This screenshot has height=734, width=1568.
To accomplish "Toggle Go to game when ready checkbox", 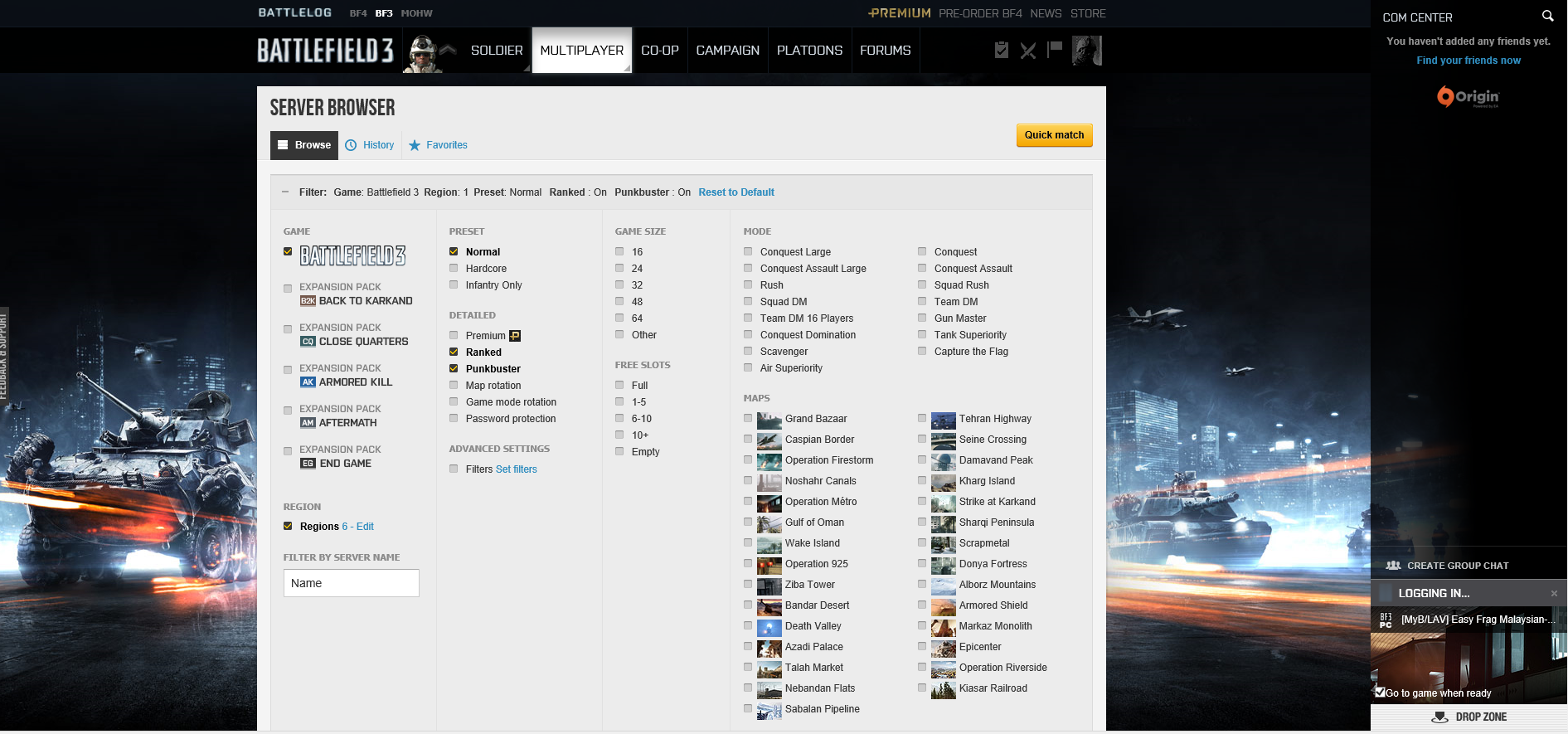I will (x=1381, y=692).
